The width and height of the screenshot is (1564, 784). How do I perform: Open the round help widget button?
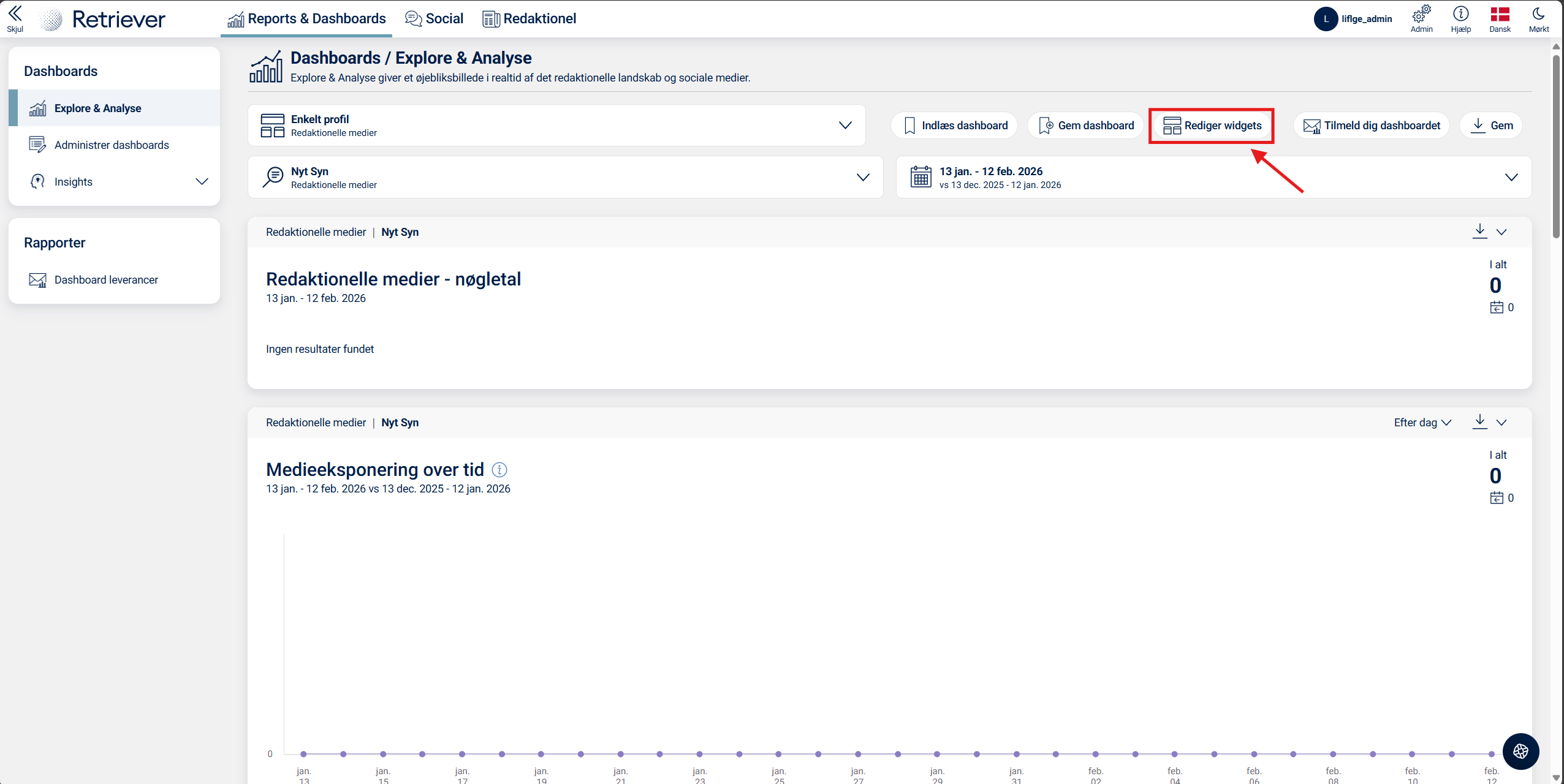coord(1520,751)
